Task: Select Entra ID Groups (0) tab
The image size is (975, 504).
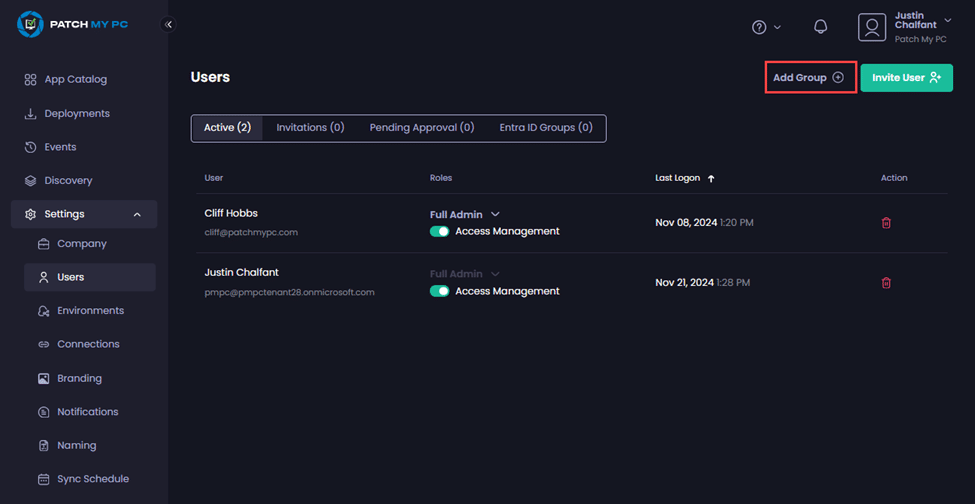Action: [x=546, y=128]
